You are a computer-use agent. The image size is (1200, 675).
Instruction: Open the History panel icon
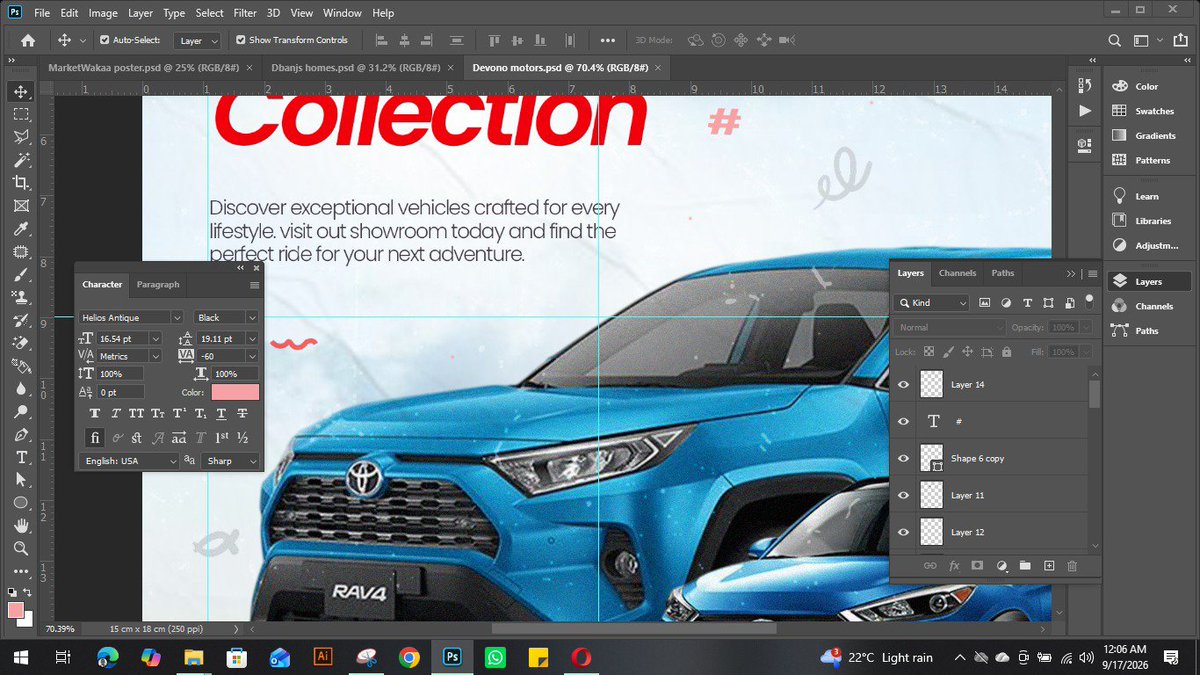(x=1085, y=86)
